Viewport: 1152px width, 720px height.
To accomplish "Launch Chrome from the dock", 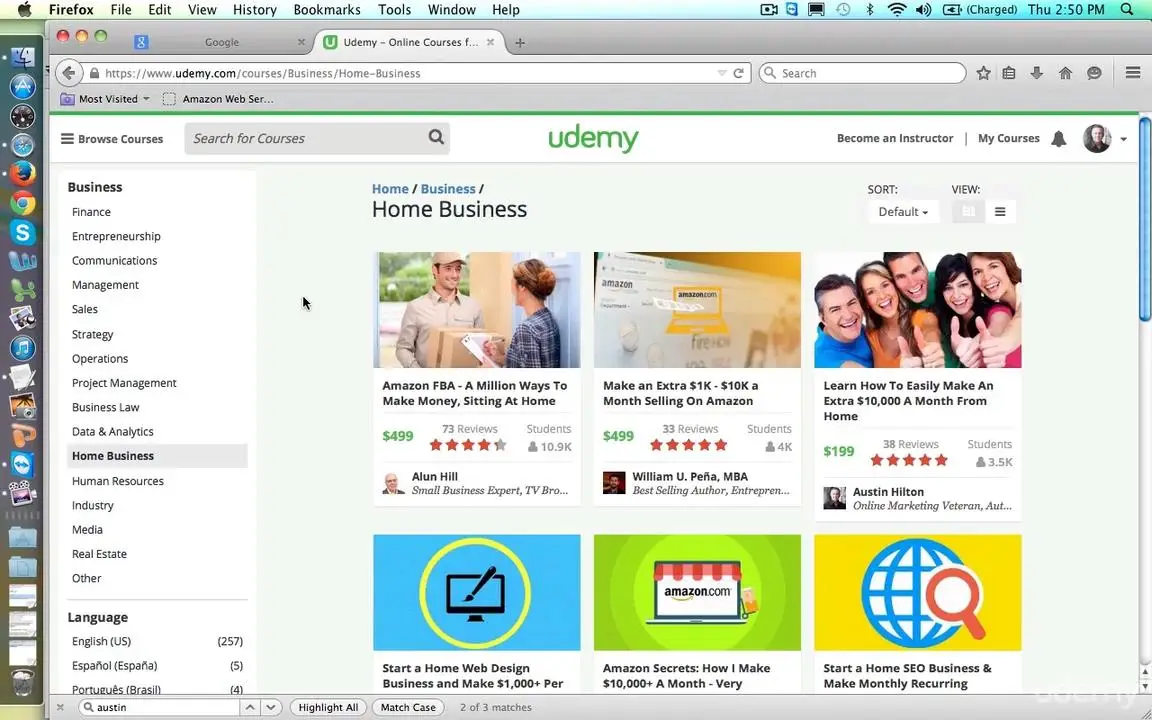I will click(23, 203).
